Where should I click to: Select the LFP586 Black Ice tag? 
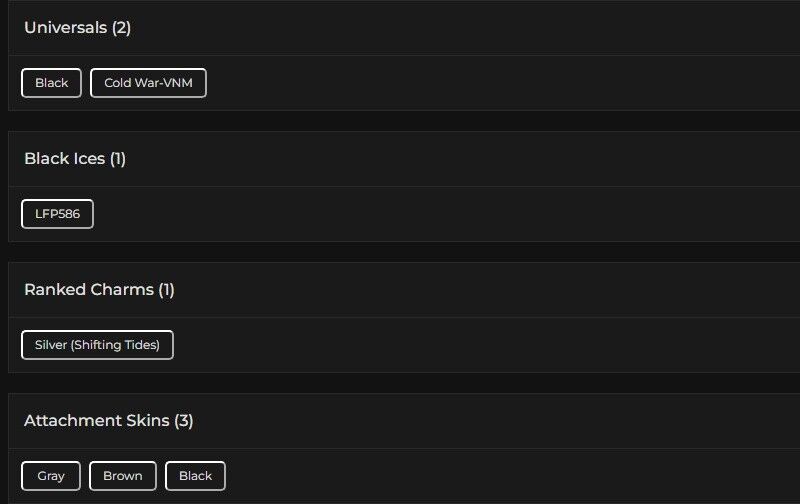[57, 214]
